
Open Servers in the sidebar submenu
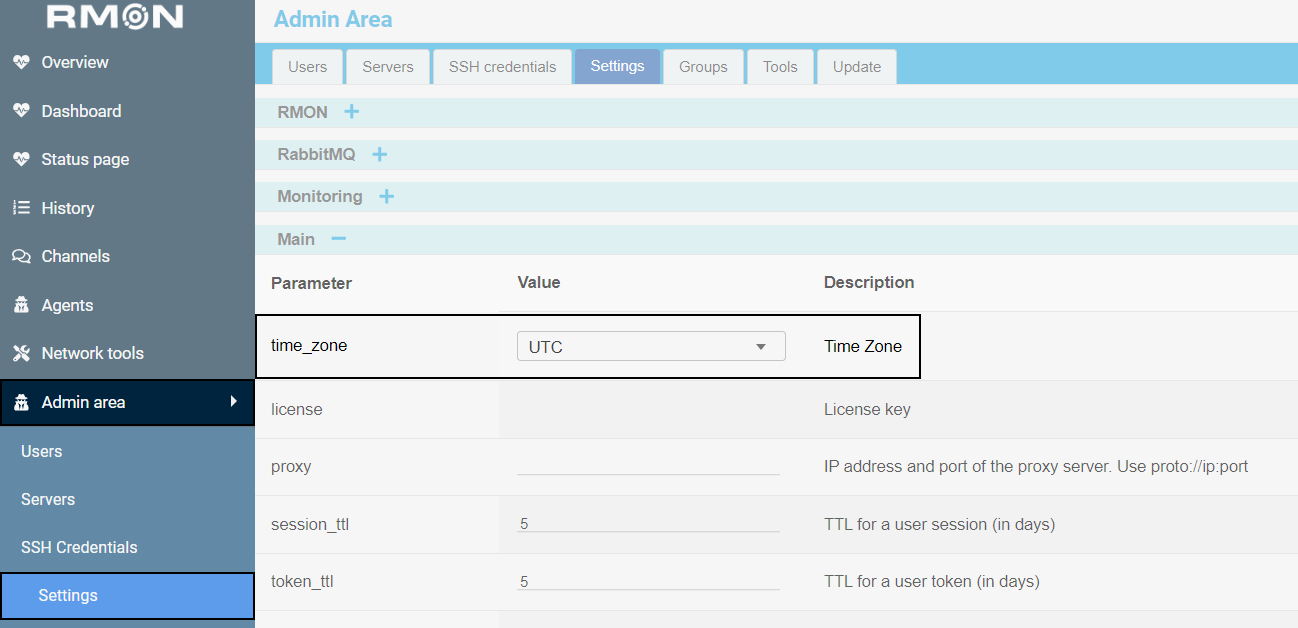point(48,499)
